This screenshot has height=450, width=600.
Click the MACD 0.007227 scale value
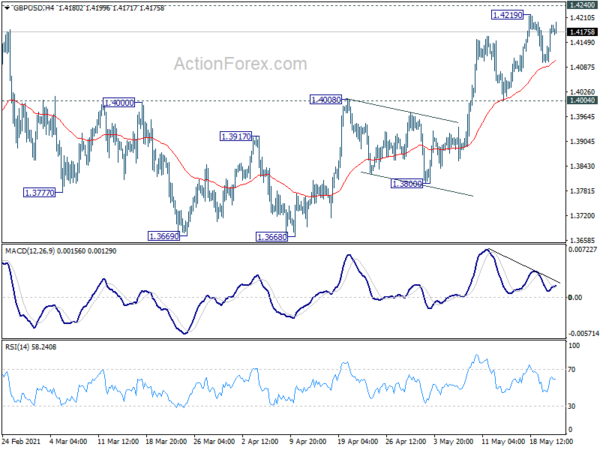pos(582,249)
